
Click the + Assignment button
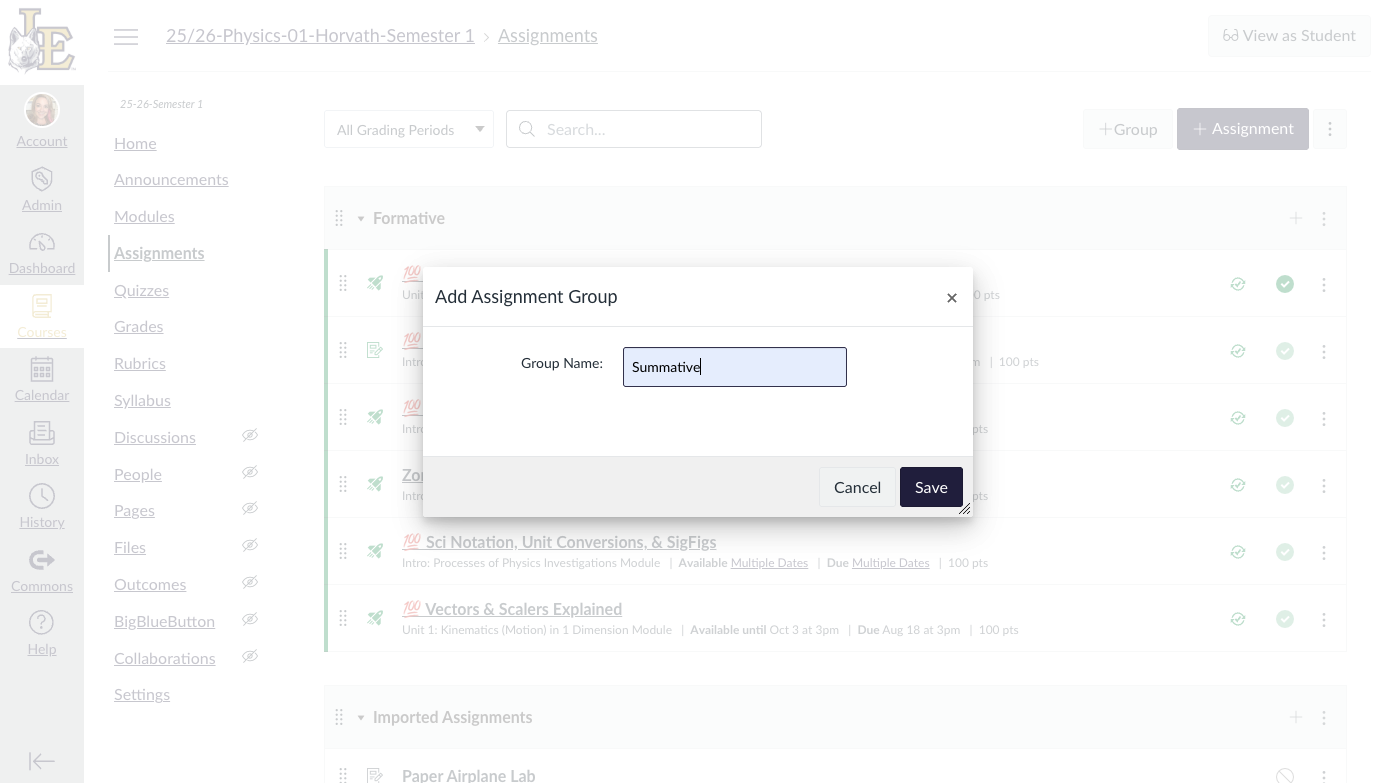pos(1243,129)
